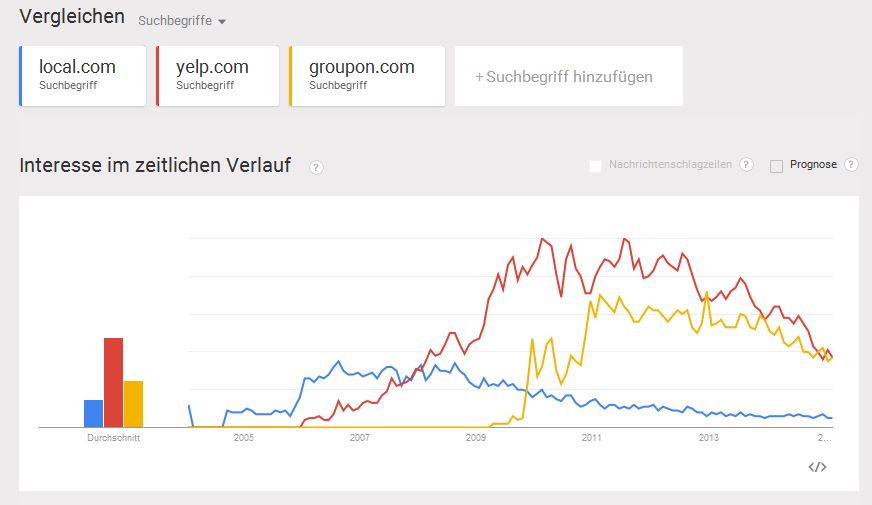The image size is (872, 505).
Task: Select the yelp.com search term card
Action: (x=218, y=75)
